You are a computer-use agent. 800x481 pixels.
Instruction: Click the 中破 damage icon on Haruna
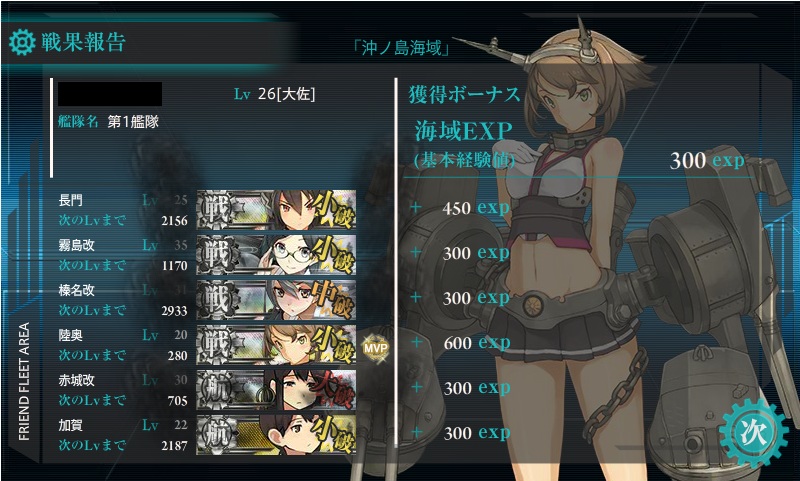click(333, 299)
